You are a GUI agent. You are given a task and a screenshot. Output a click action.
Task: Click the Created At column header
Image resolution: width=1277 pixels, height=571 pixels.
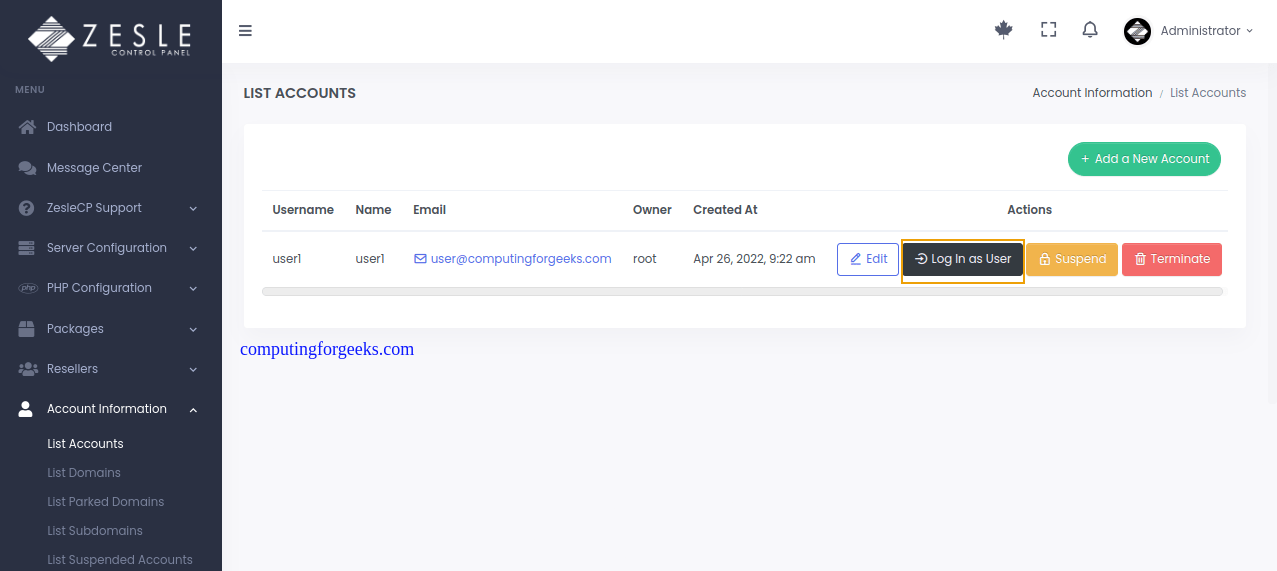(725, 210)
